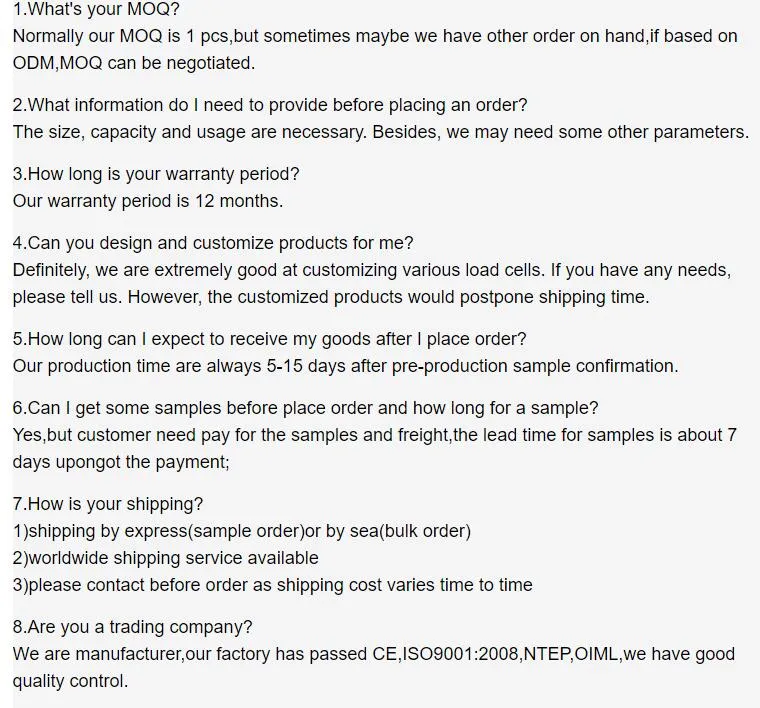This screenshot has width=760, height=708.
Task: Click the "How long is your warranty period?" question
Action: pyautogui.click(x=156, y=174)
